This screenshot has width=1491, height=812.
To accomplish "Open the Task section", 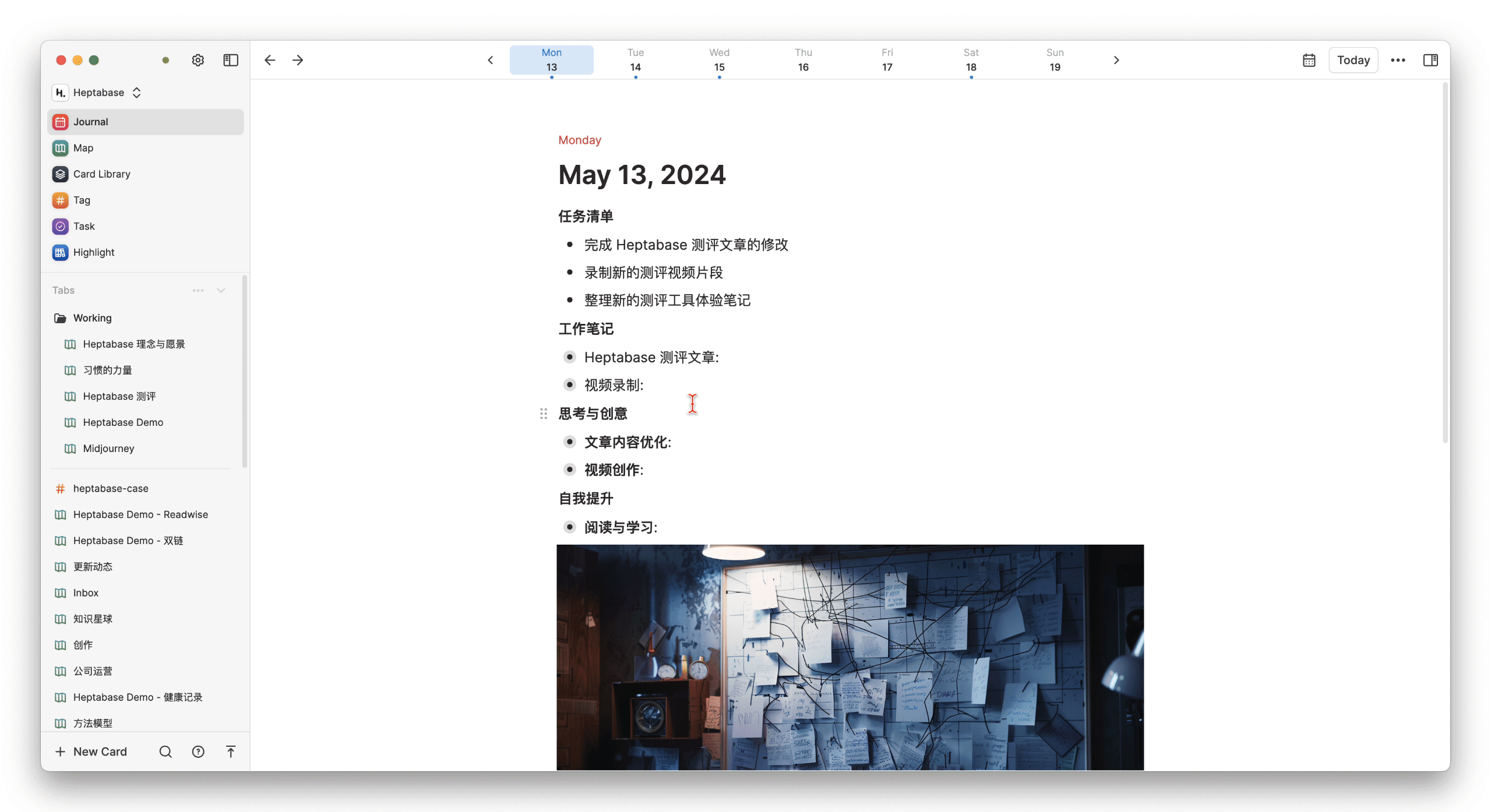I will coord(146,226).
